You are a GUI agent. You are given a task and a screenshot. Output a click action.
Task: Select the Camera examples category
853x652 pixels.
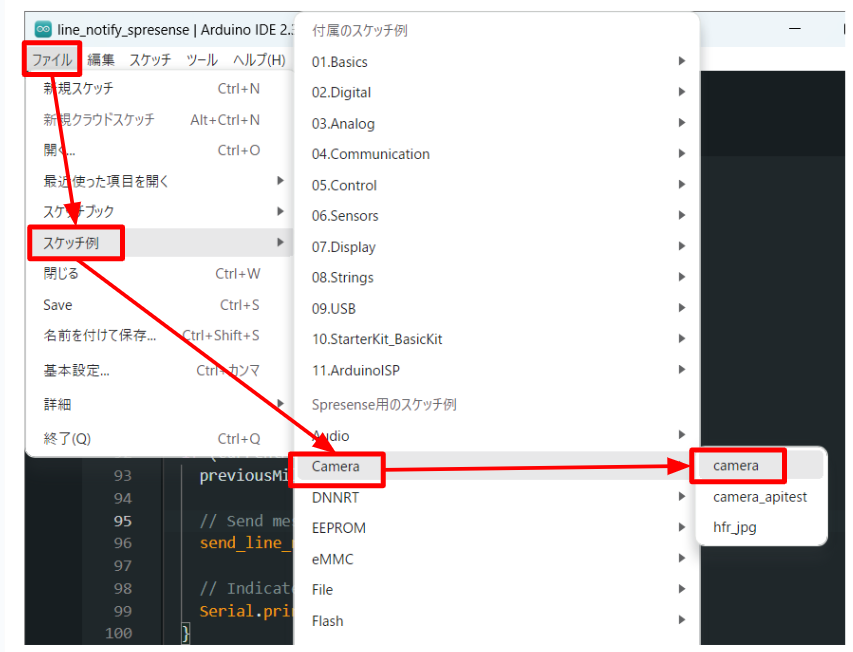pos(335,466)
